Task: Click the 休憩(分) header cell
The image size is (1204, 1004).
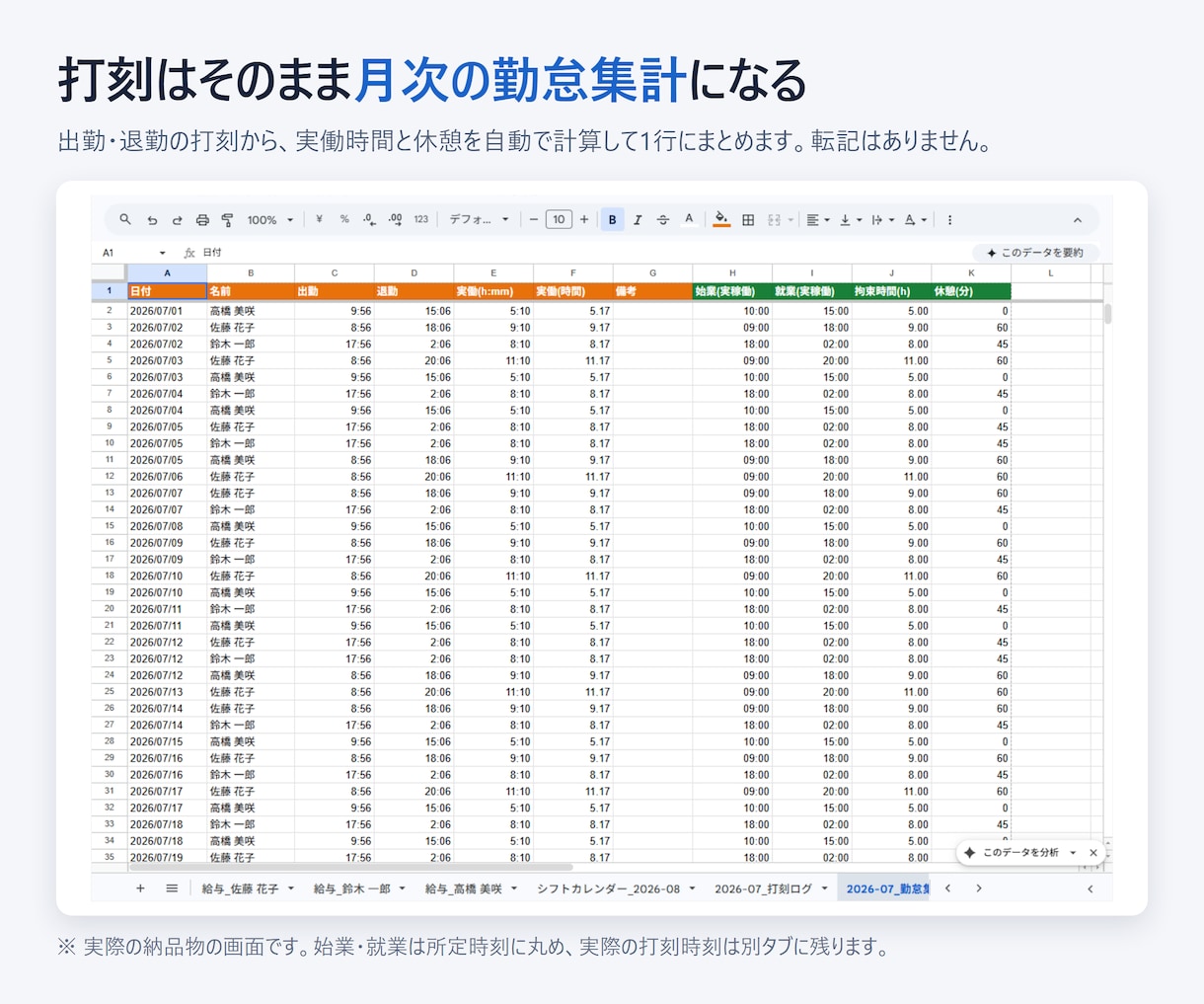Action: 971,291
